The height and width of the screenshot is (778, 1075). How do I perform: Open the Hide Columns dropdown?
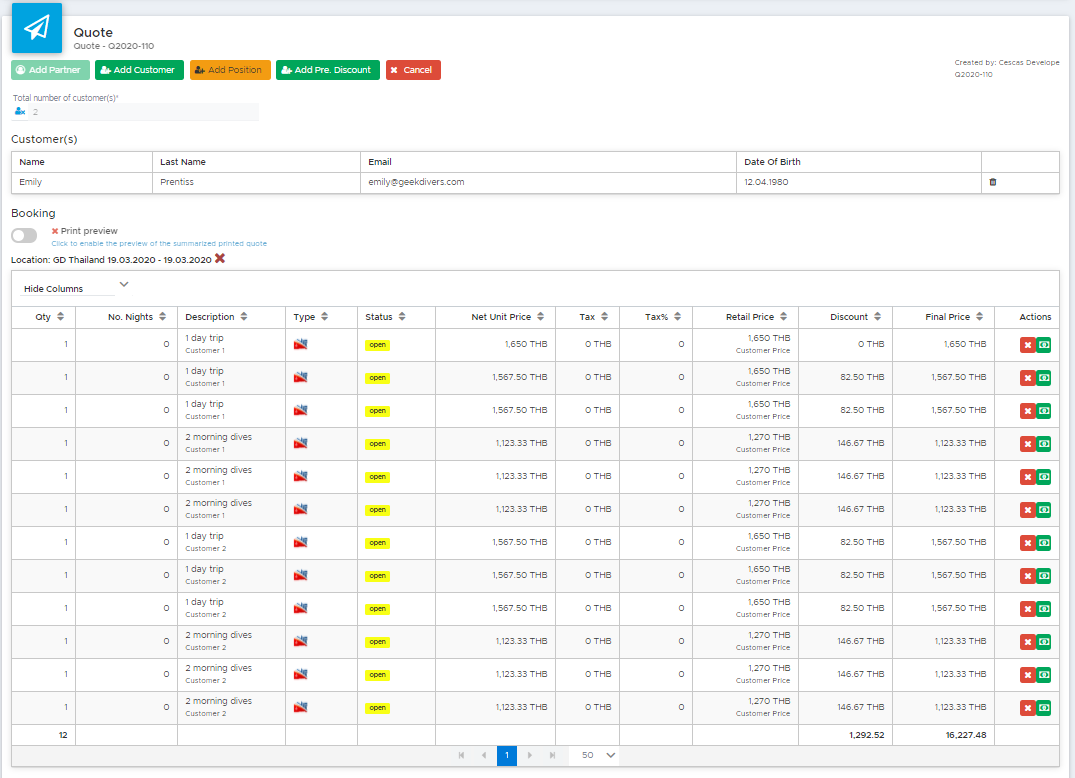pyautogui.click(x=75, y=288)
